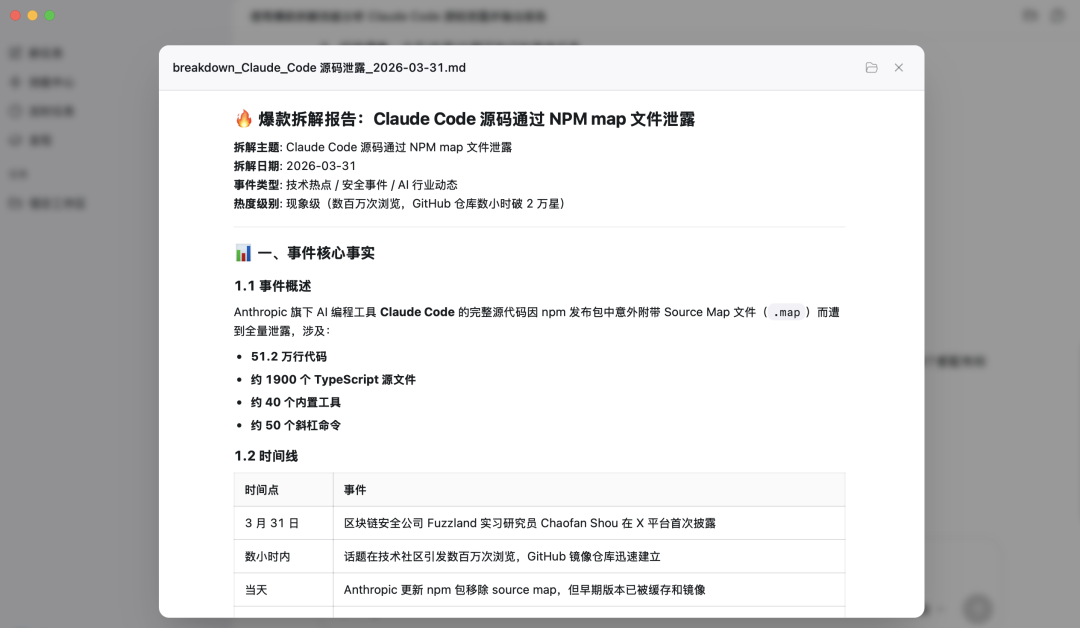Click the "约 40 个内置工具" bullet item
Viewport: 1080px width, 628px height.
pyautogui.click(x=296, y=402)
